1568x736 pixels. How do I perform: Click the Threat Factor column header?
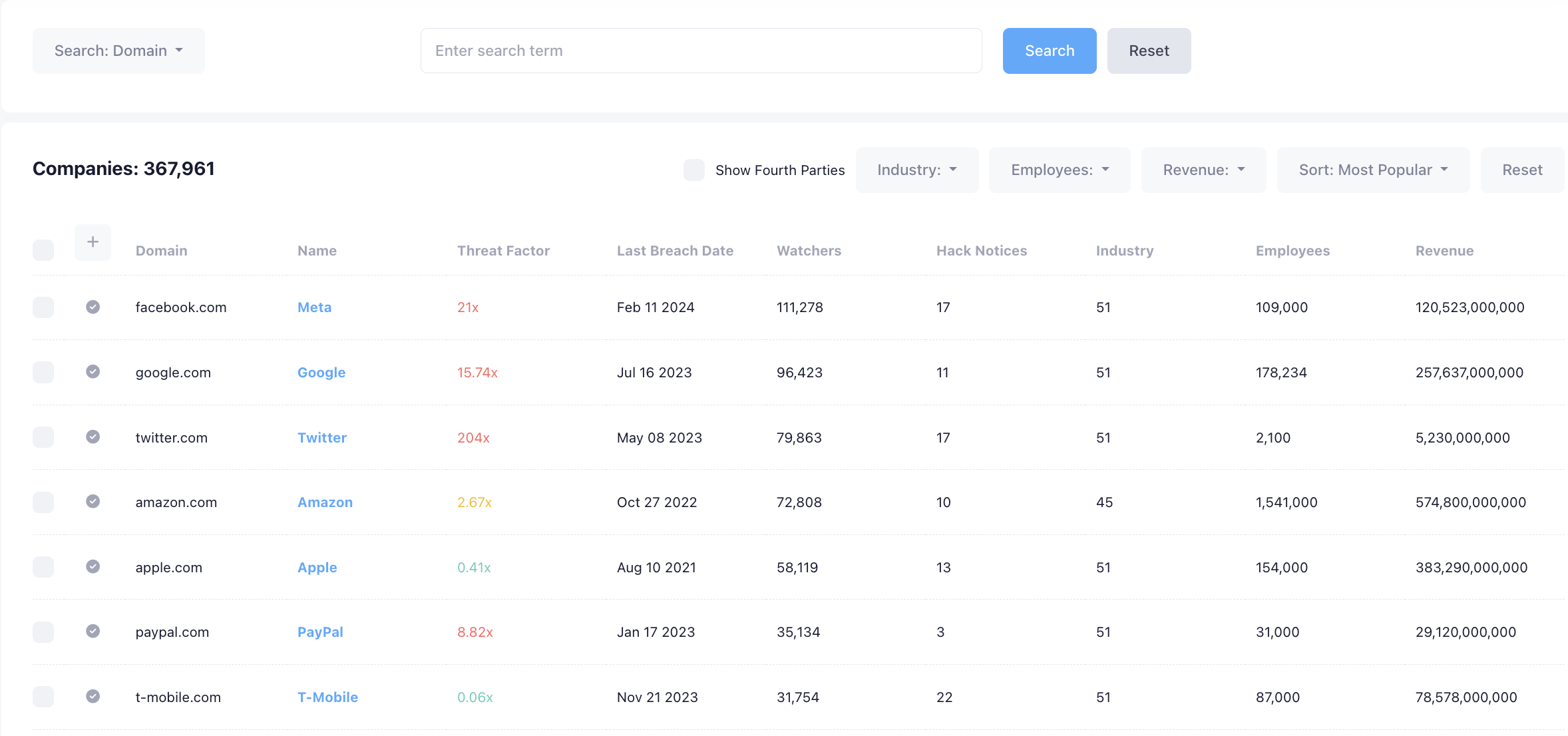[x=503, y=251]
